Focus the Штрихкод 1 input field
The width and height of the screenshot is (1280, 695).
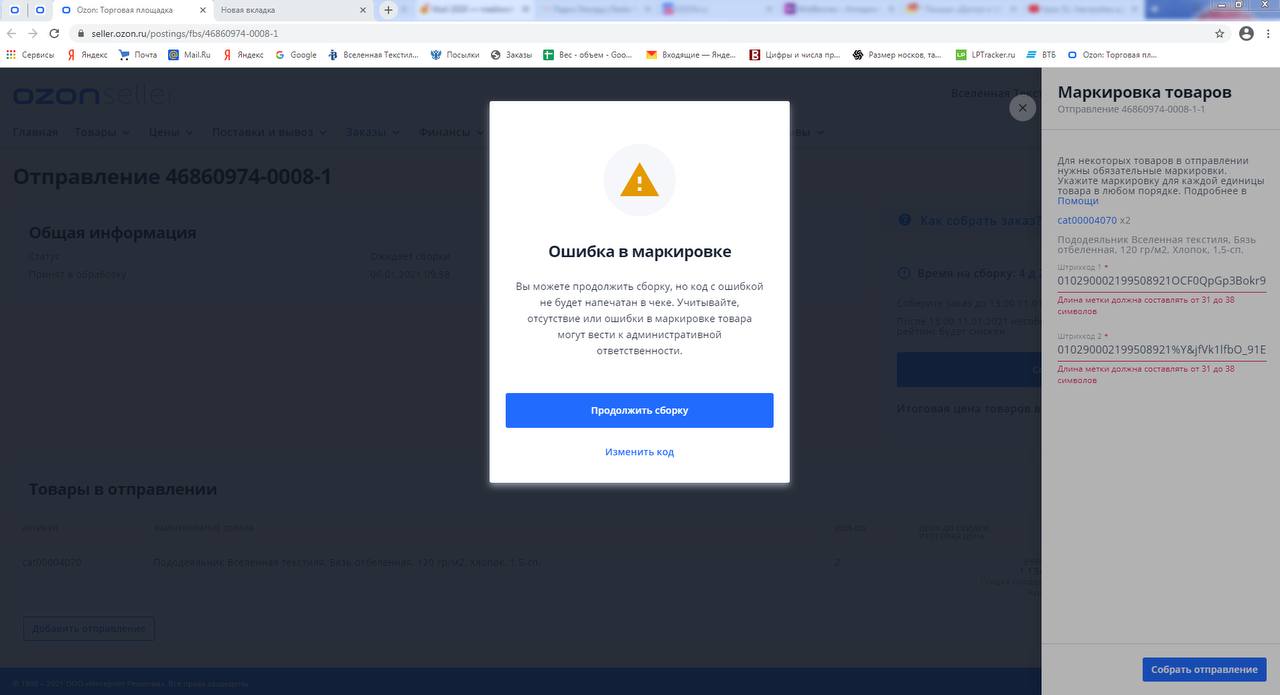pos(1162,281)
